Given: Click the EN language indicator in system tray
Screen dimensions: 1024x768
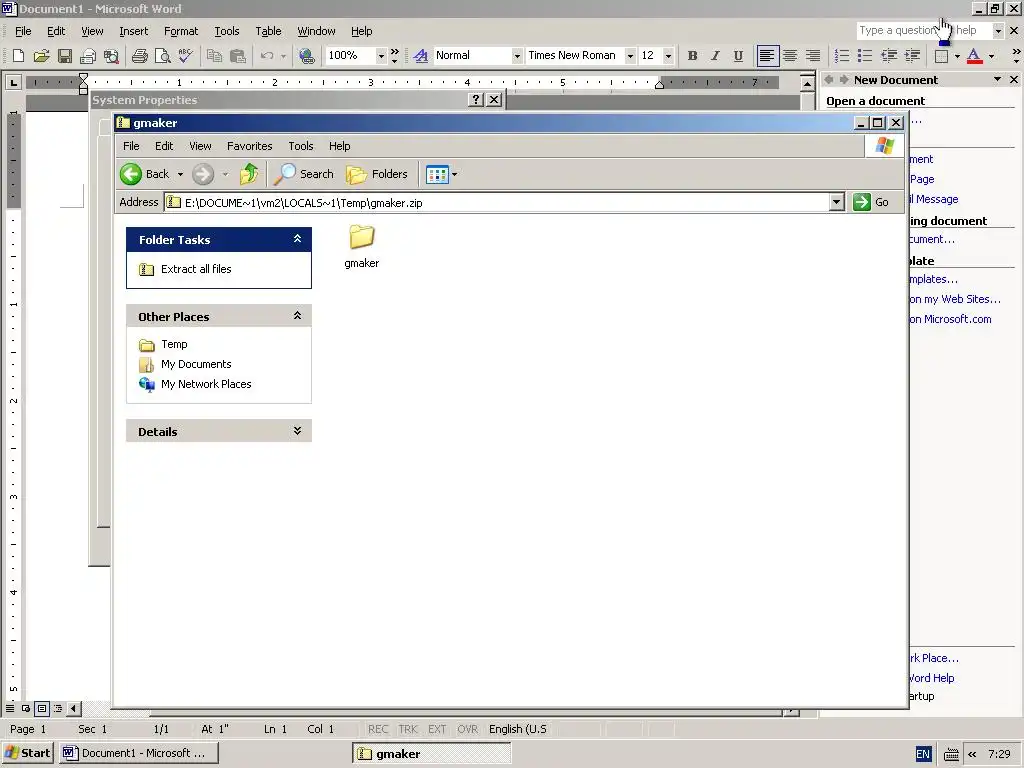Looking at the screenshot, I should click(923, 754).
